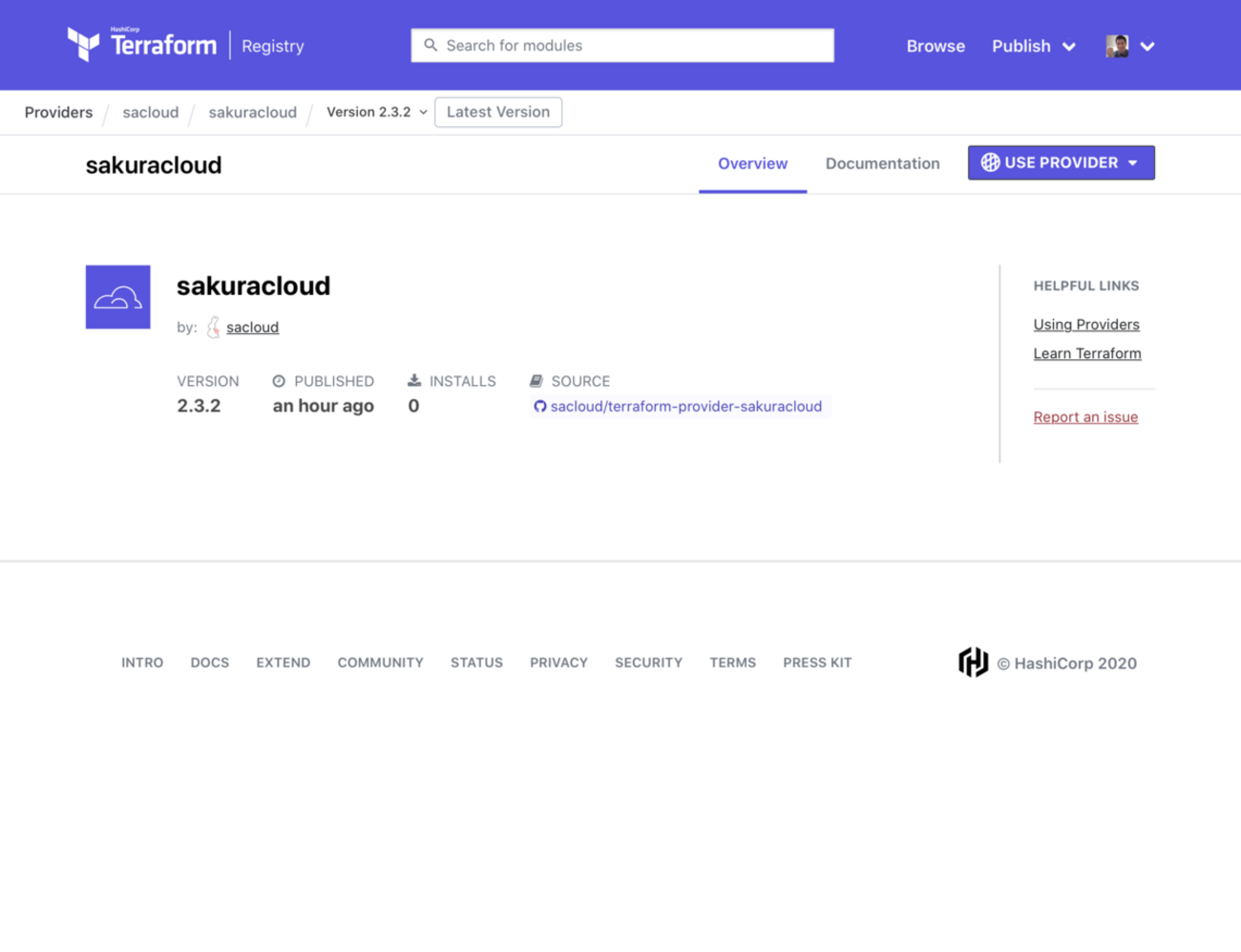The width and height of the screenshot is (1241, 952).
Task: Open the sacloud author link
Action: [x=252, y=328]
